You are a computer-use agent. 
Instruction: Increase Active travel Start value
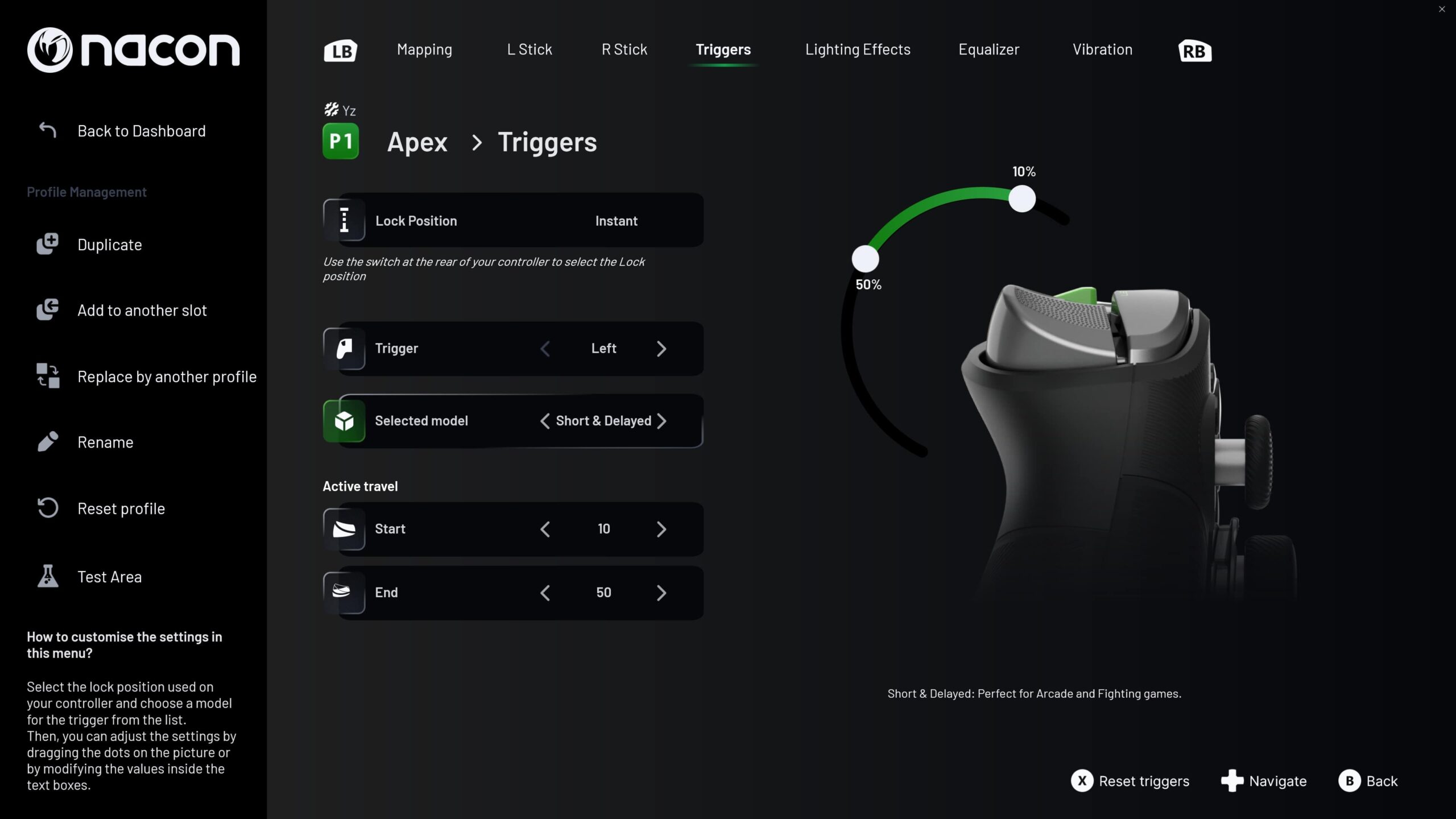click(661, 529)
